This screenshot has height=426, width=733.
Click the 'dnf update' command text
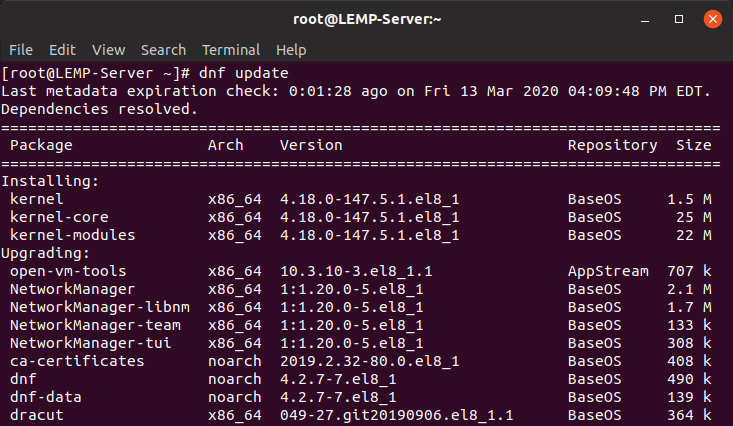pos(244,73)
